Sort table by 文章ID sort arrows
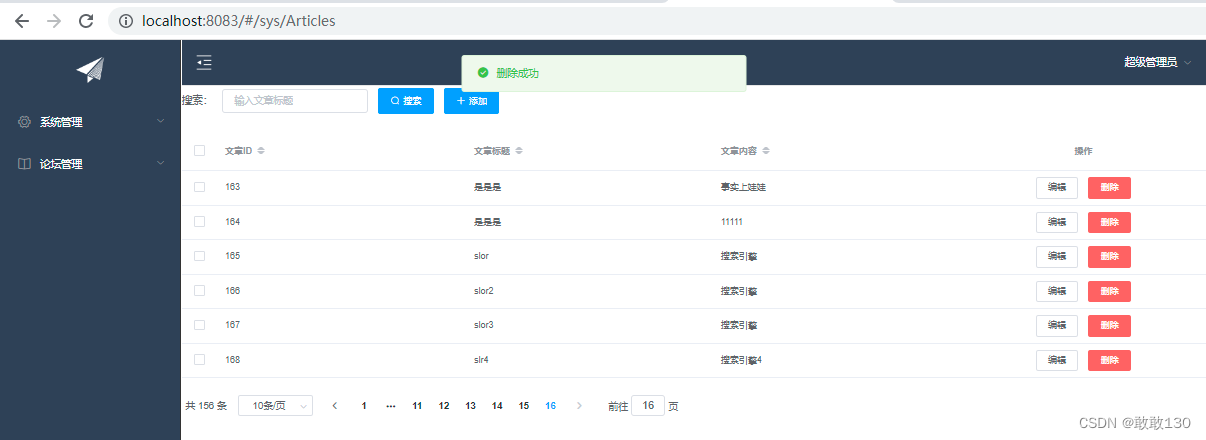Screen dimensions: 1206x440 (x=261, y=151)
